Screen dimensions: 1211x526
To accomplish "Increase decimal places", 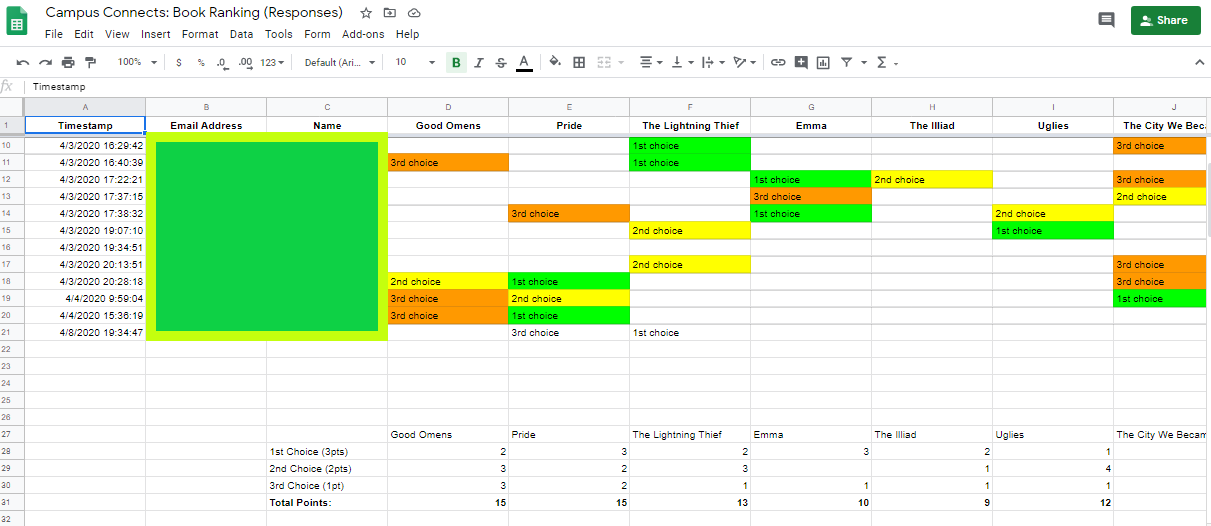I will point(246,62).
